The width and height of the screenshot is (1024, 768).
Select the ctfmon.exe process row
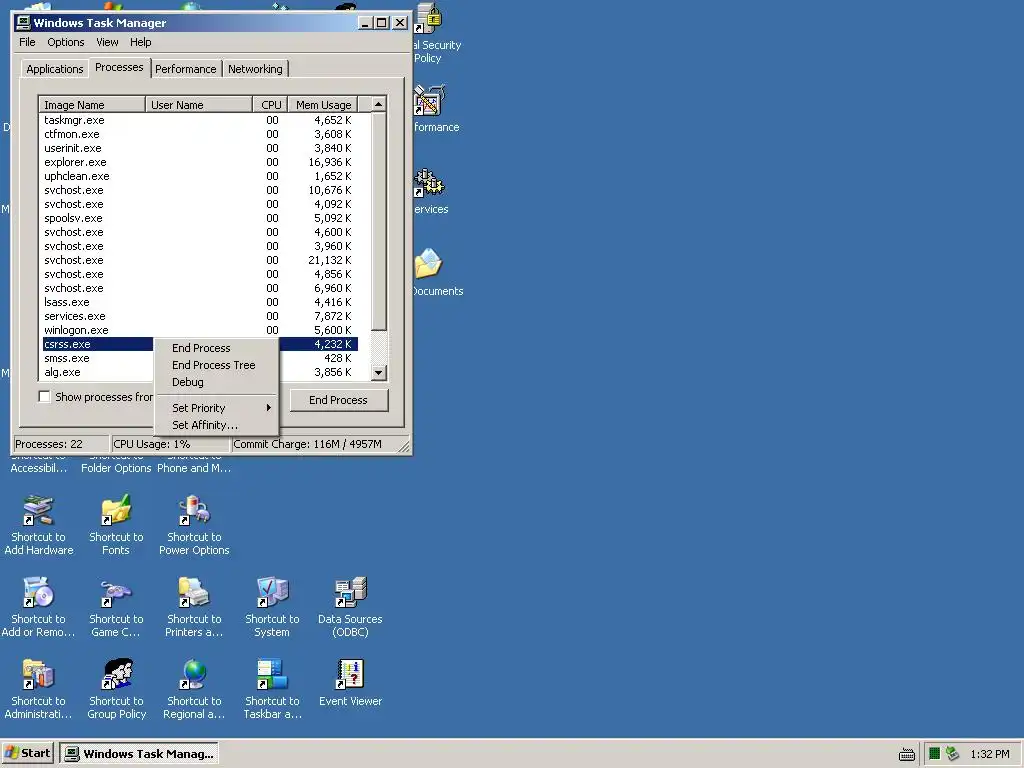point(199,134)
